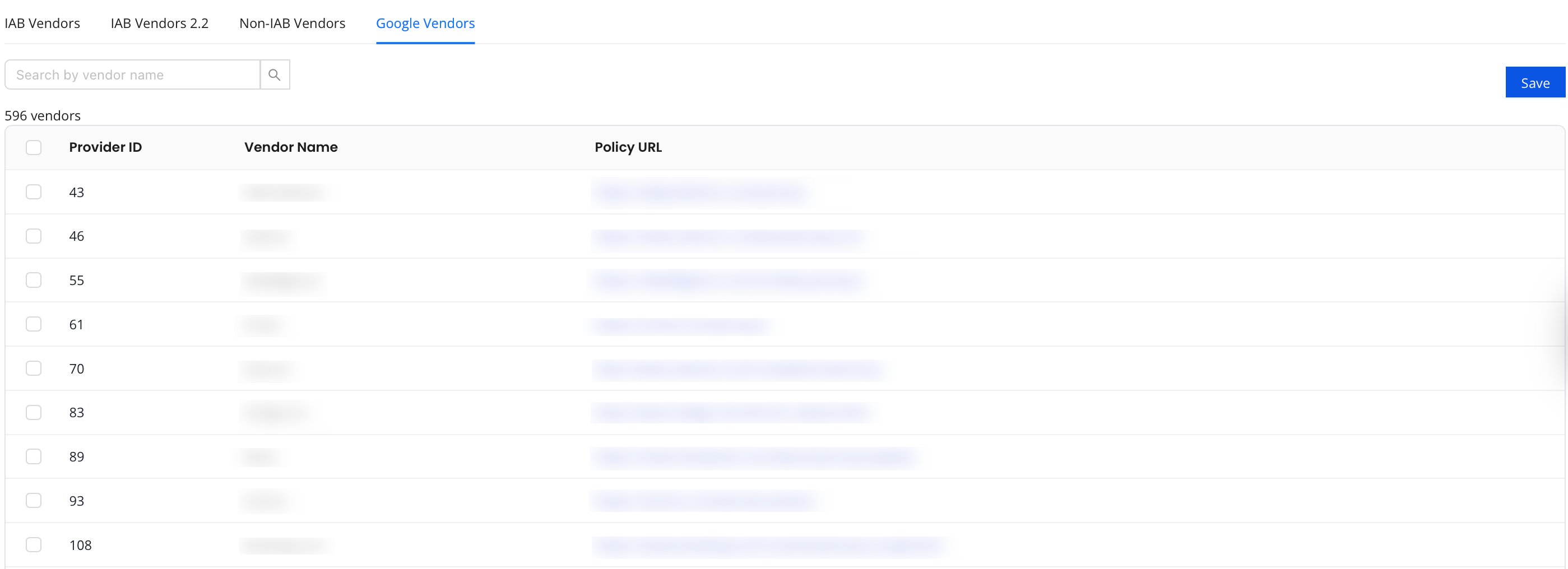Open the policy URL link for provider 43
Viewport: 1568px width, 569px height.
pyautogui.click(x=700, y=193)
